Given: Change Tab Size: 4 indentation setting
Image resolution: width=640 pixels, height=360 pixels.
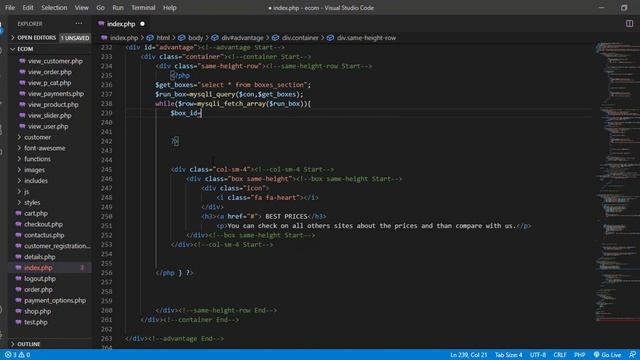Looking at the screenshot, I should coord(509,355).
